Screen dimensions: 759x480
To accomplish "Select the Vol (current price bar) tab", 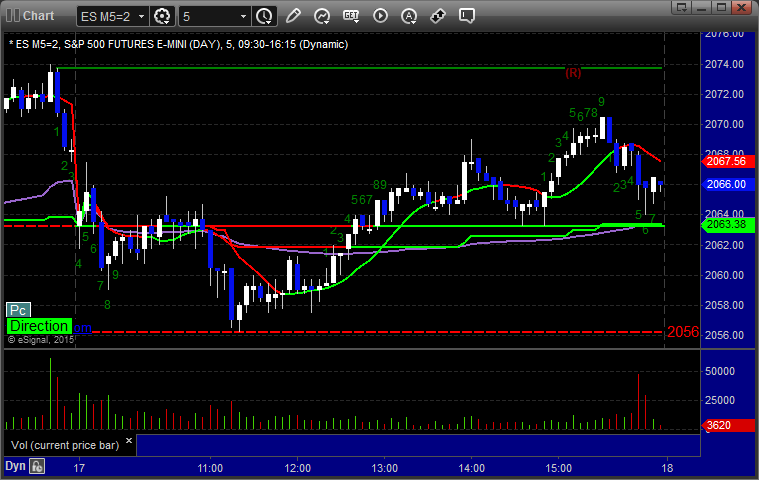I will point(65,445).
